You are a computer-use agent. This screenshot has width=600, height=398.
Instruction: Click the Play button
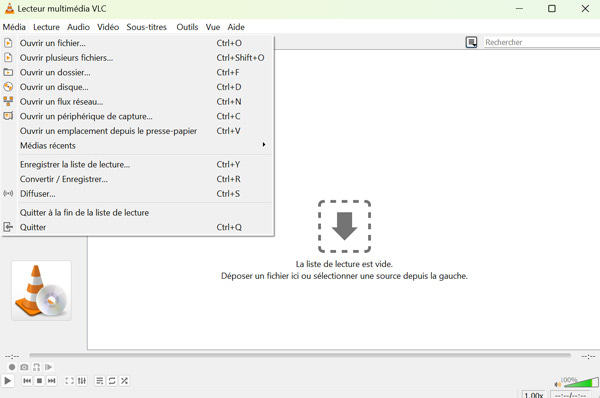pyautogui.click(x=7, y=381)
